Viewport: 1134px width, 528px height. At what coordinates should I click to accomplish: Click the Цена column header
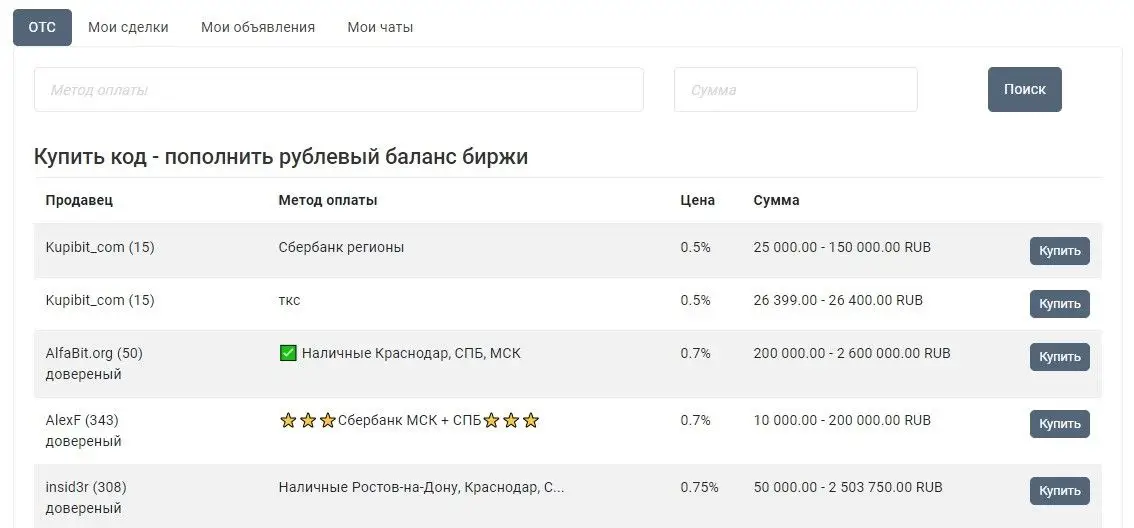coord(697,200)
